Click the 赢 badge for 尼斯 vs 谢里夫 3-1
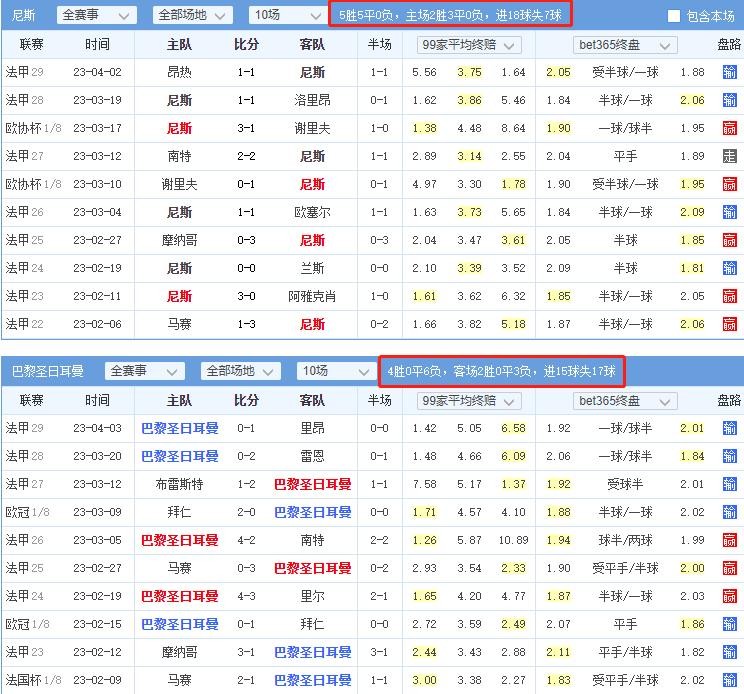Viewport: 744px width, 694px height. coord(729,129)
